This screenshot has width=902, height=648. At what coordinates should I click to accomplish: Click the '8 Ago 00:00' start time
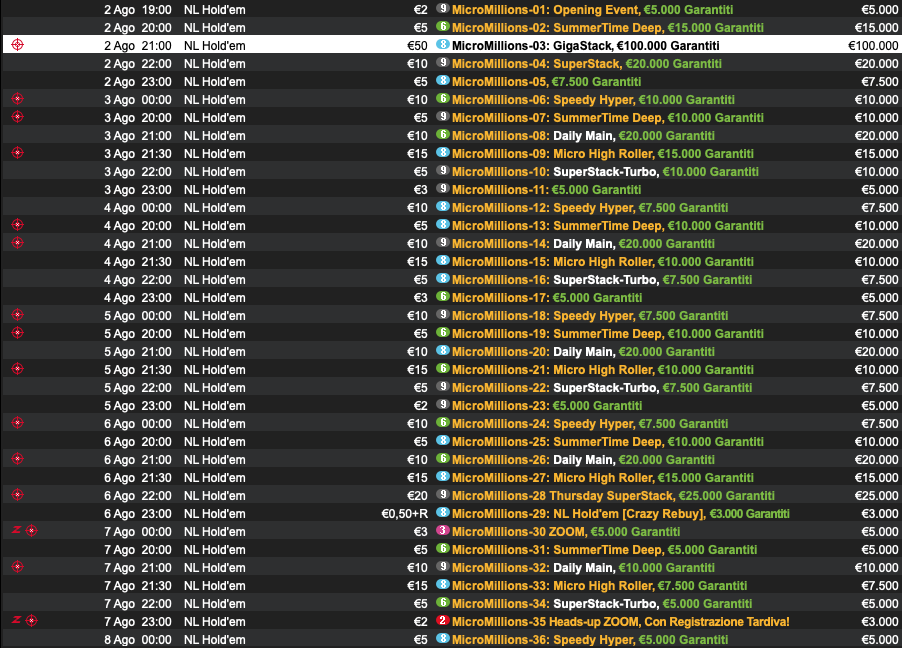point(137,640)
